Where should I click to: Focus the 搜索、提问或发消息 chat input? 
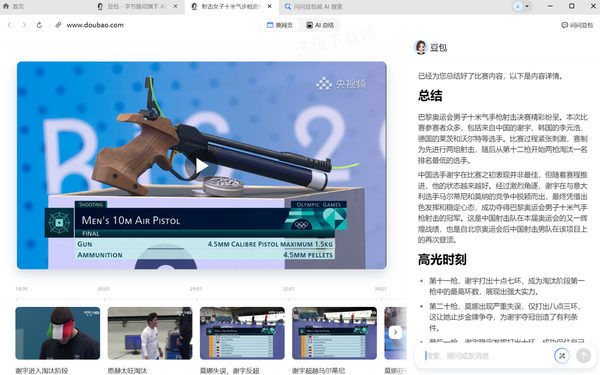[487, 356]
